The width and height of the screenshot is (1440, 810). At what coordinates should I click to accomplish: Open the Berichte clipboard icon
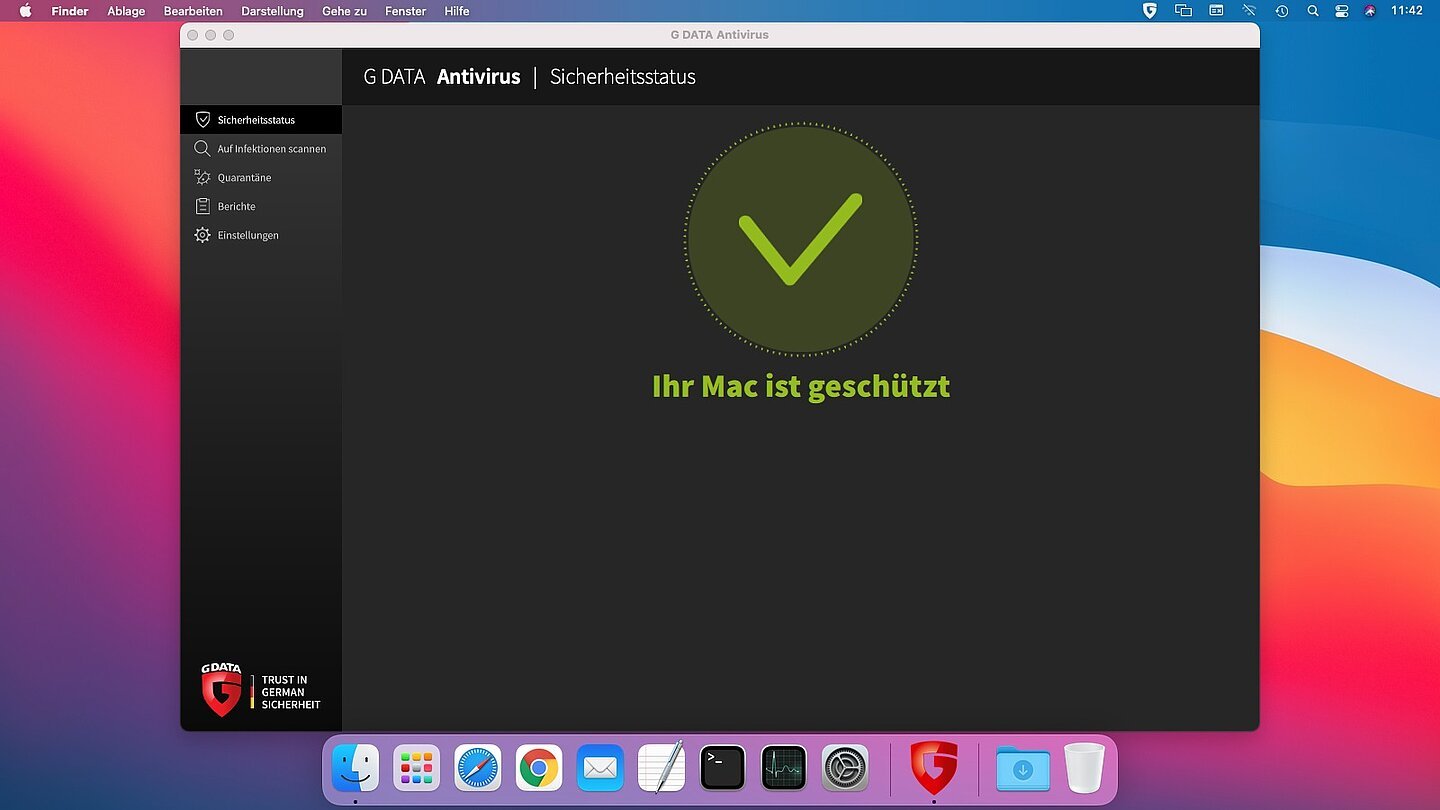[x=202, y=206]
